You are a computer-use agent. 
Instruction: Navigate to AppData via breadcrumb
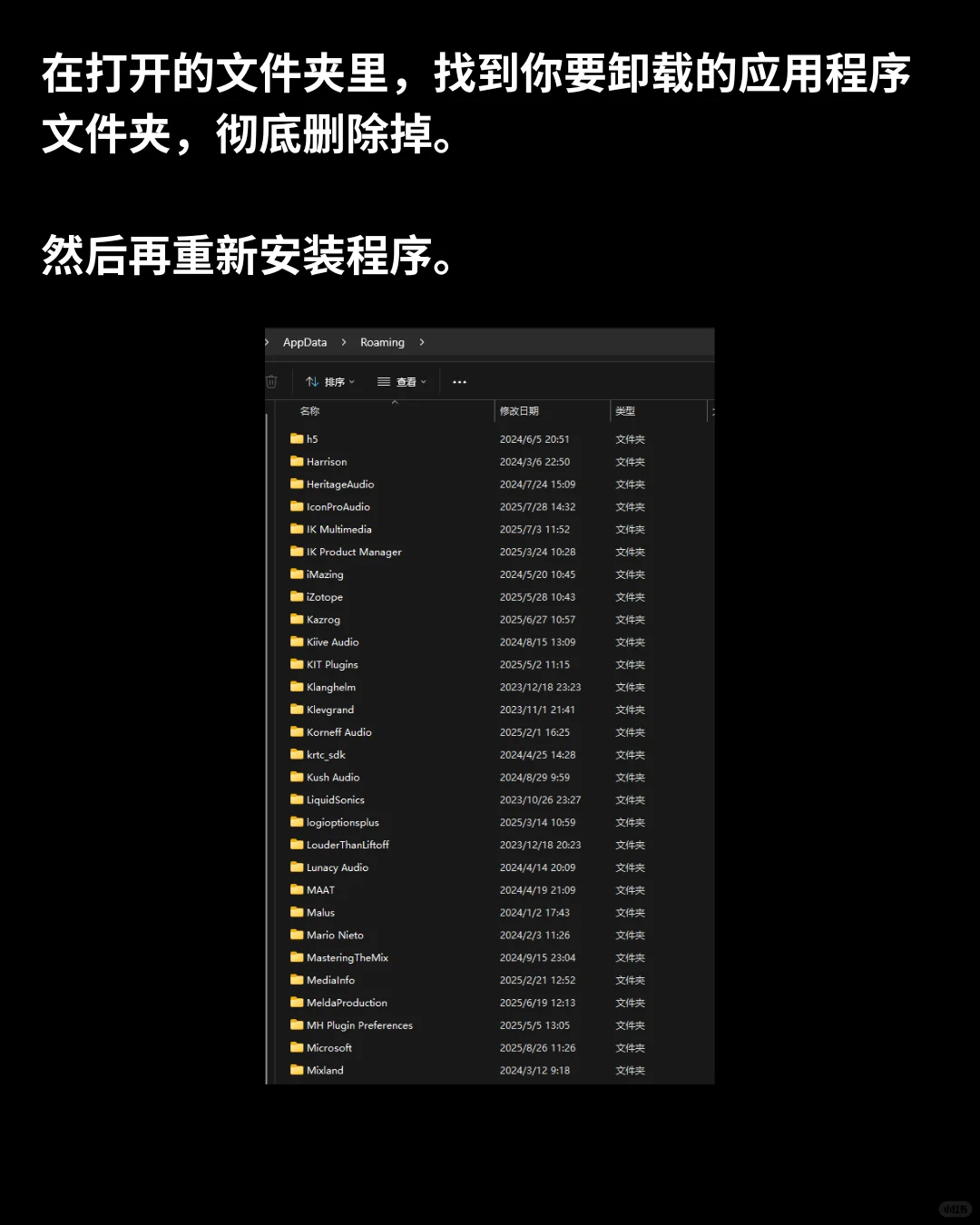click(x=304, y=342)
